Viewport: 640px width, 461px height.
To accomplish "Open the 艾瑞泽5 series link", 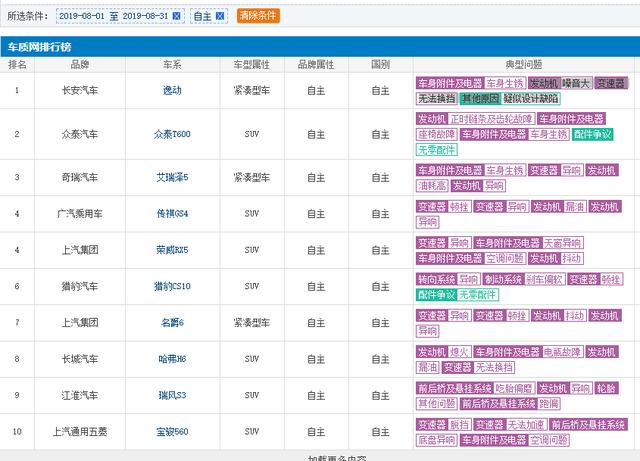I will click(172, 177).
